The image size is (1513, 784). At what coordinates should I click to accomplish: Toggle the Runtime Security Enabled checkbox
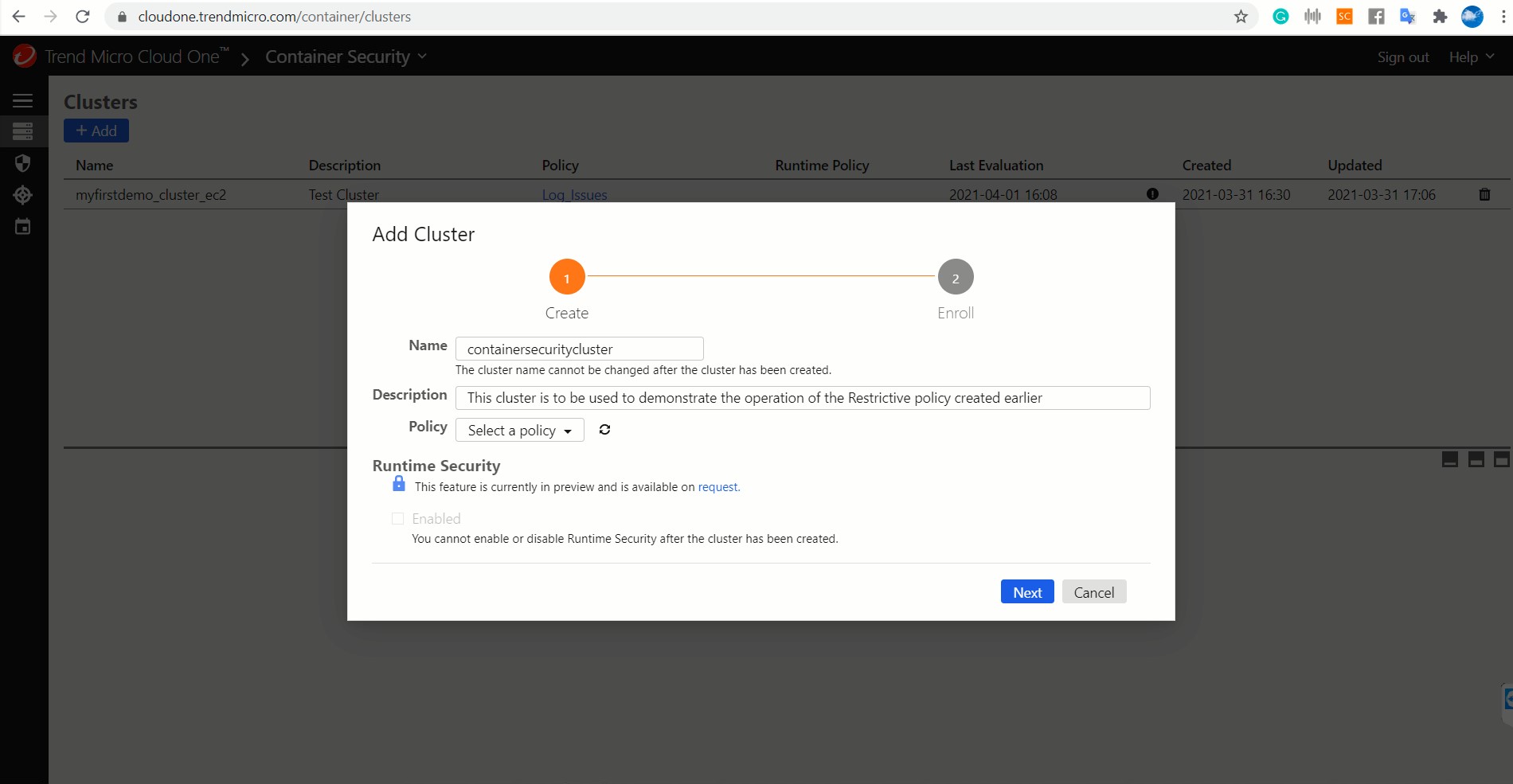coord(397,519)
